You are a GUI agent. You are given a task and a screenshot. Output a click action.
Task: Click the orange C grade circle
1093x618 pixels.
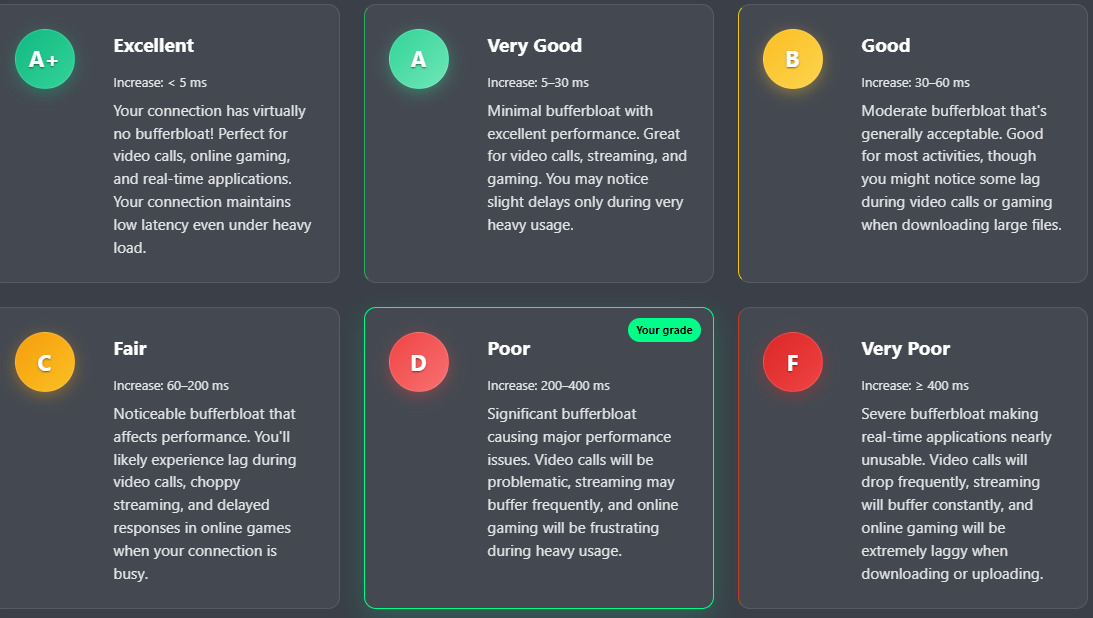pyautogui.click(x=45, y=362)
